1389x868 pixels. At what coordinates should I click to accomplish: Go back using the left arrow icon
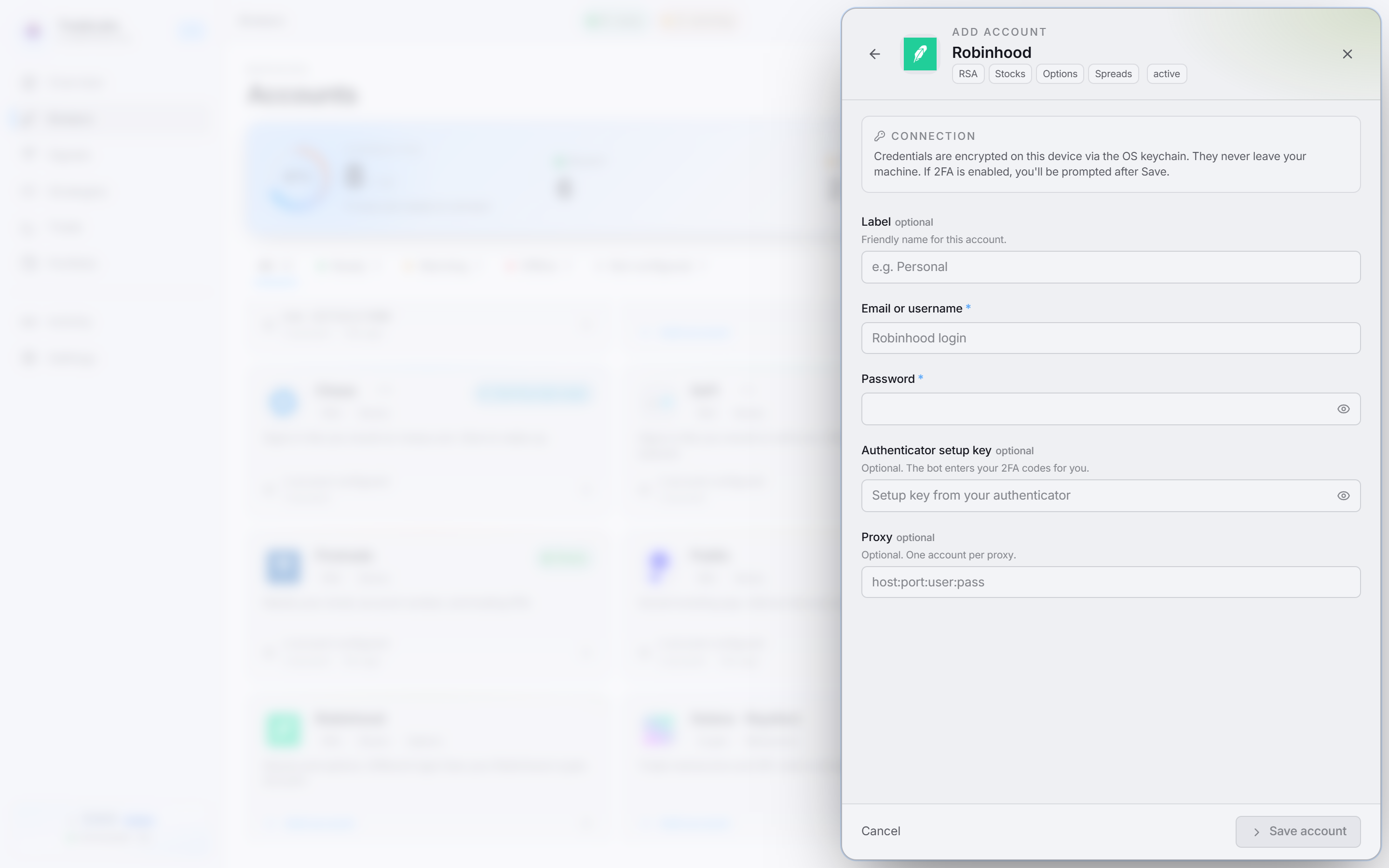tap(874, 54)
